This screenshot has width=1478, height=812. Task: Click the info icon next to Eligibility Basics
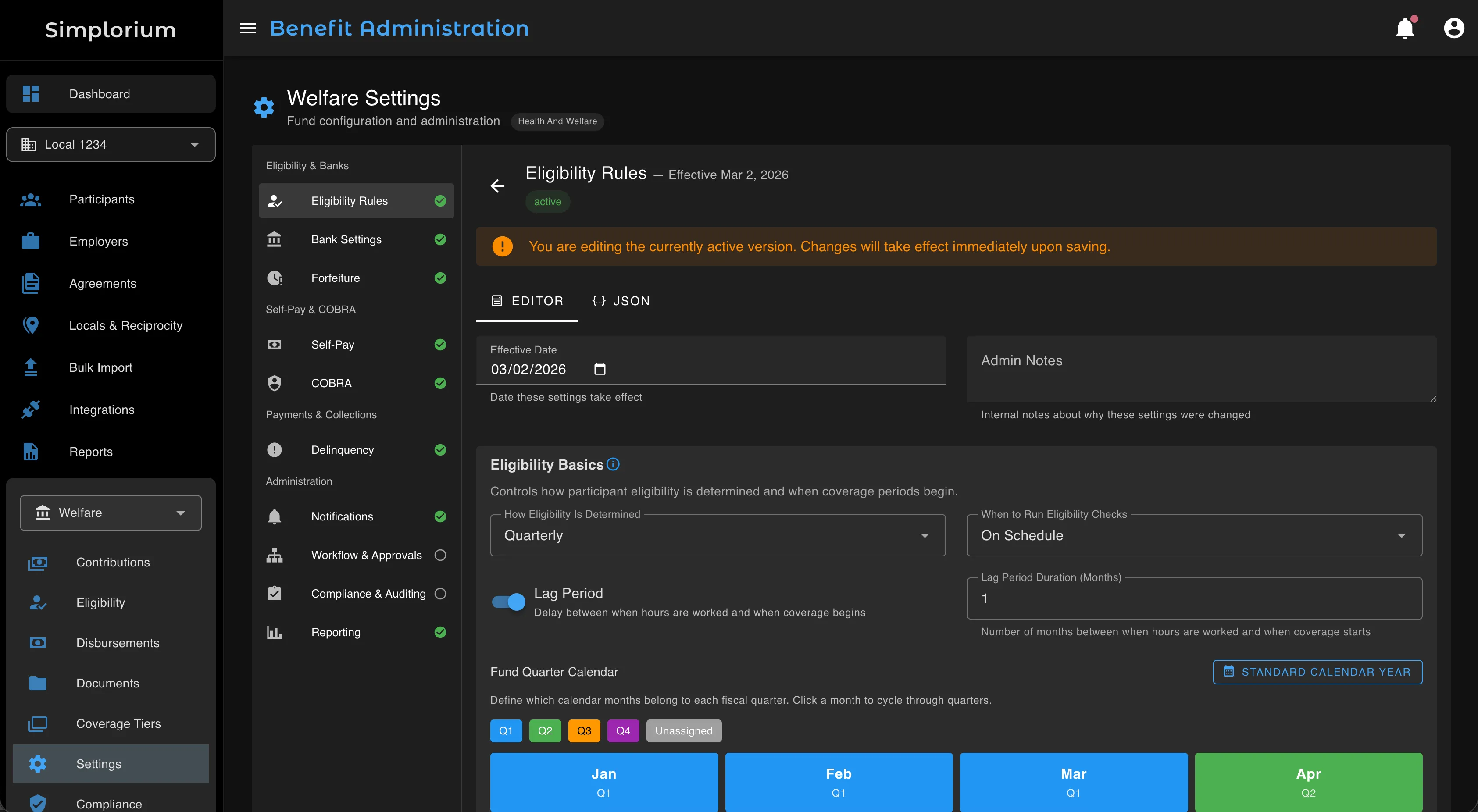coord(613,464)
